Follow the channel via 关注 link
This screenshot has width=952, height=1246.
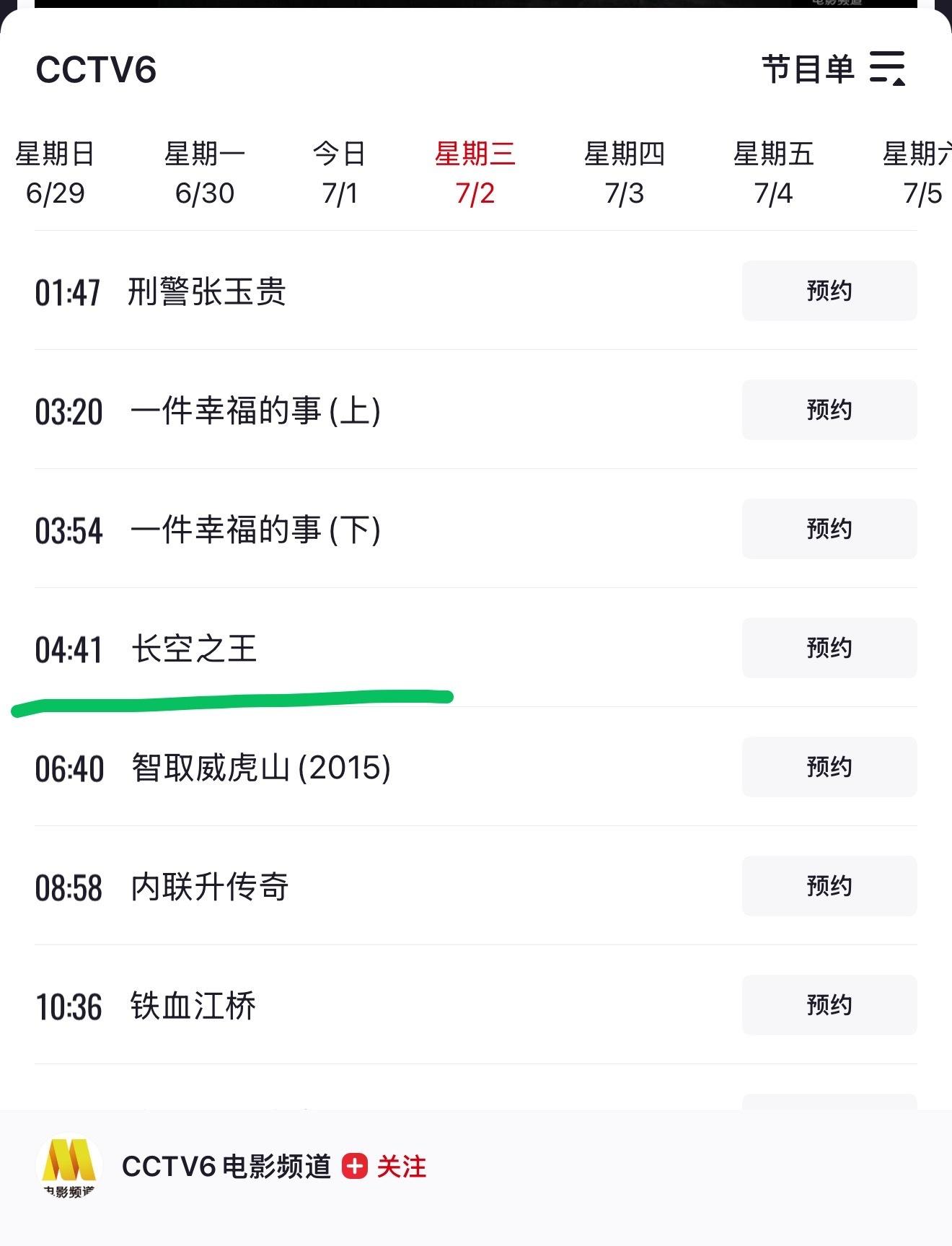[x=402, y=1166]
